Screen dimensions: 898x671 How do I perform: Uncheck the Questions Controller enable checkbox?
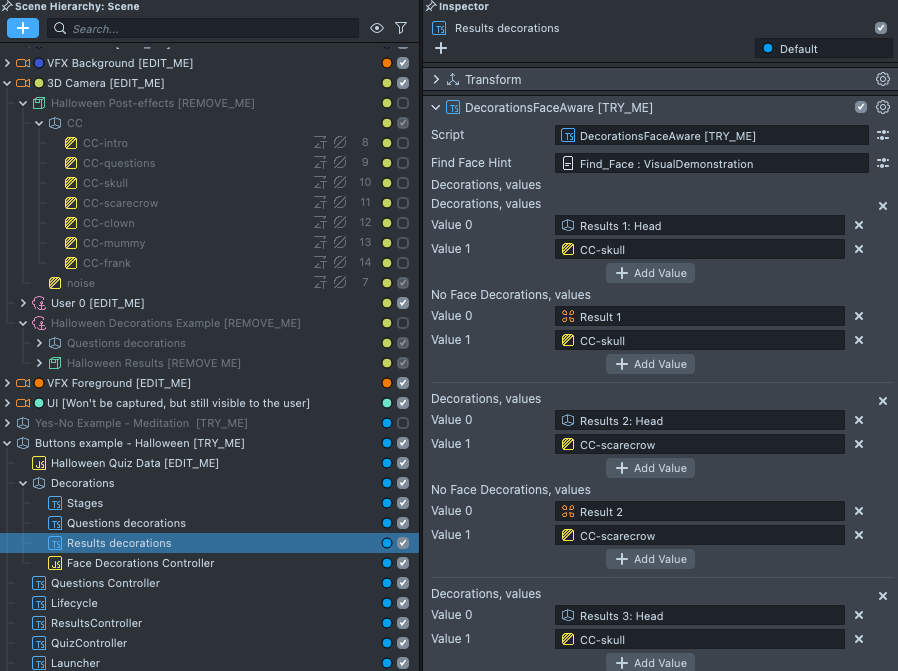(x=403, y=583)
